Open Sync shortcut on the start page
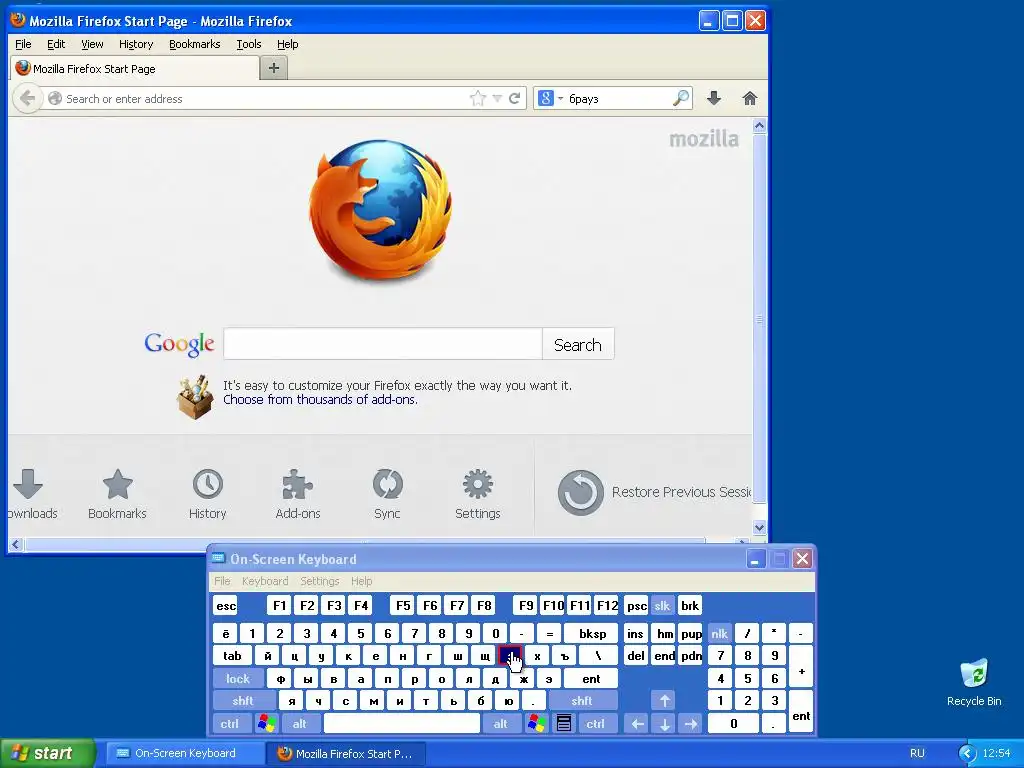1024x768 pixels. click(x=387, y=494)
